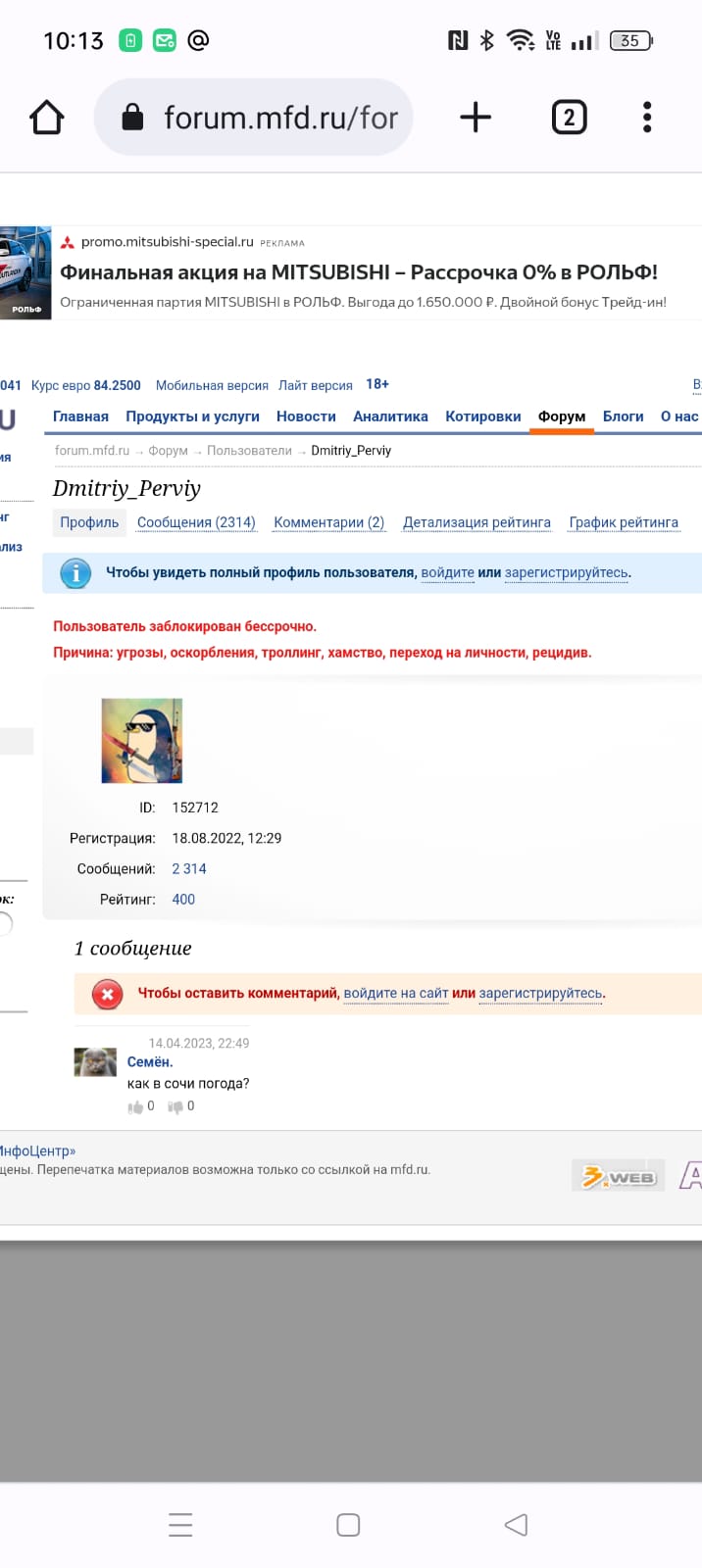Tap the Android home square button
This screenshot has width=702, height=1568.
click(x=348, y=1525)
